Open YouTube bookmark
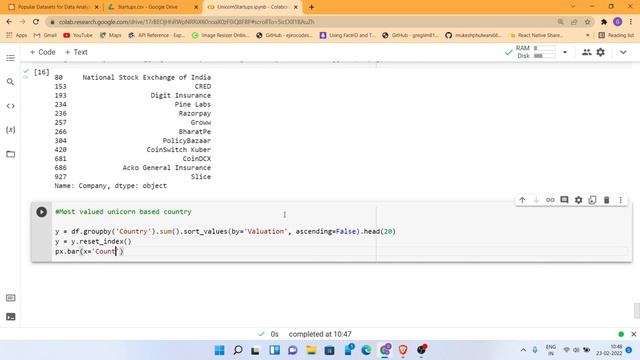This screenshot has height=360, width=640. pyautogui.click(x=78, y=36)
